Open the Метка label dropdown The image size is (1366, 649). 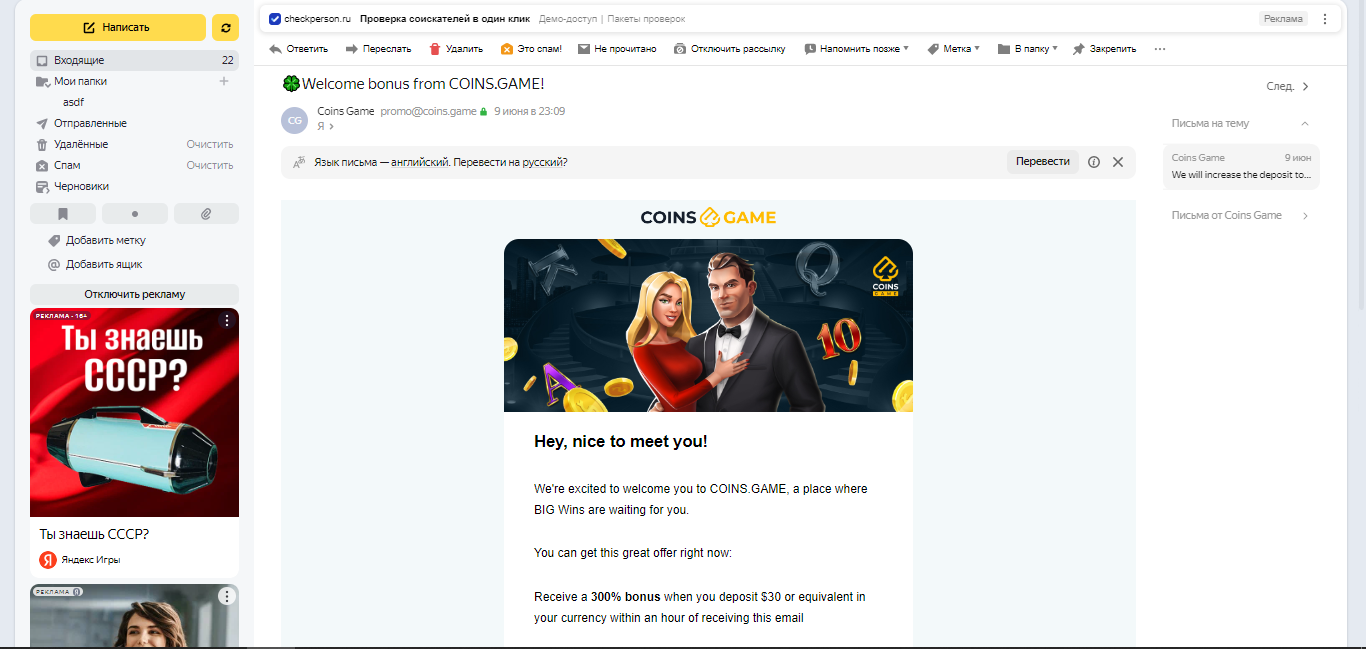click(953, 48)
